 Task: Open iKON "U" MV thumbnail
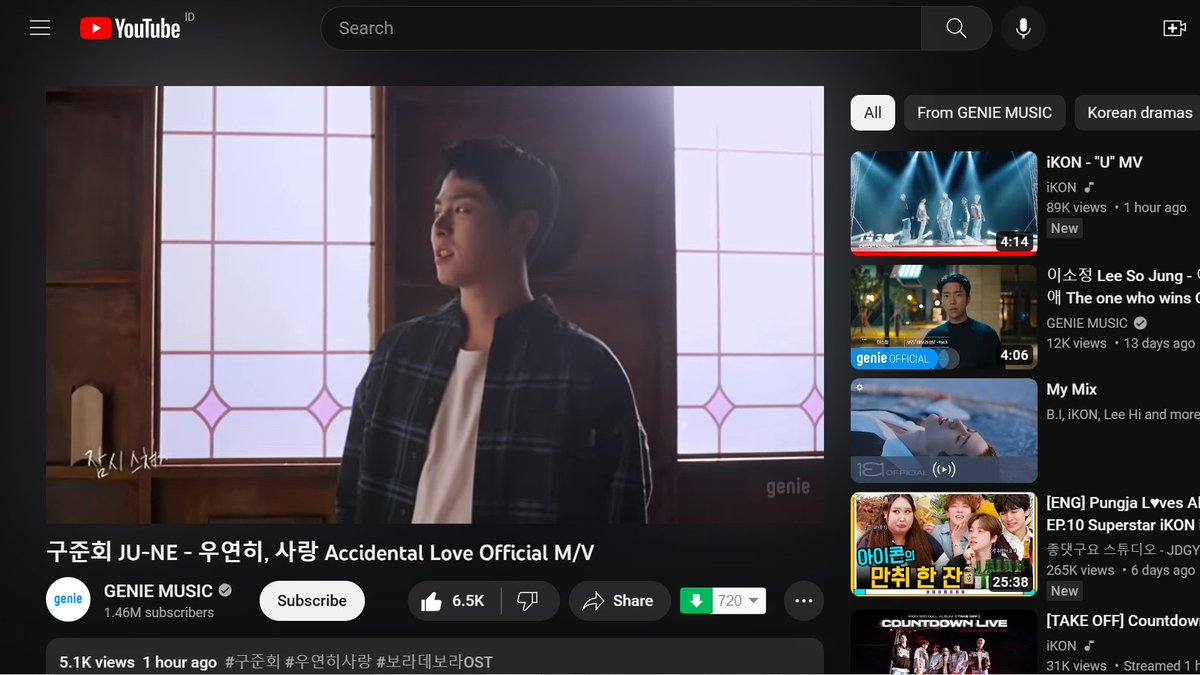tap(944, 204)
